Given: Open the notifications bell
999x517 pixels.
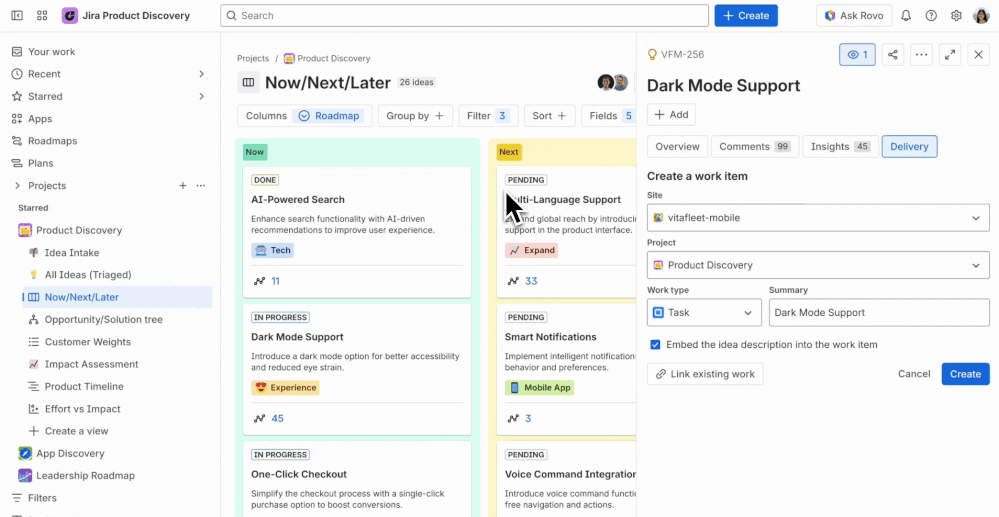Looking at the screenshot, I should coord(906,15).
